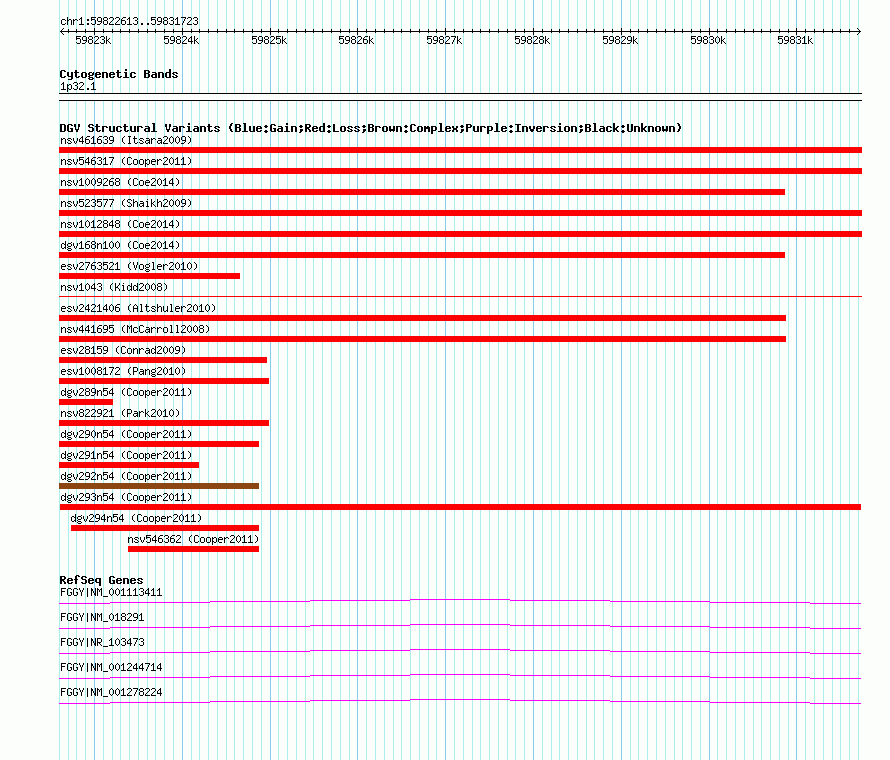Click the 59827k ruler position
Screen dimensions: 890x760
coord(444,41)
